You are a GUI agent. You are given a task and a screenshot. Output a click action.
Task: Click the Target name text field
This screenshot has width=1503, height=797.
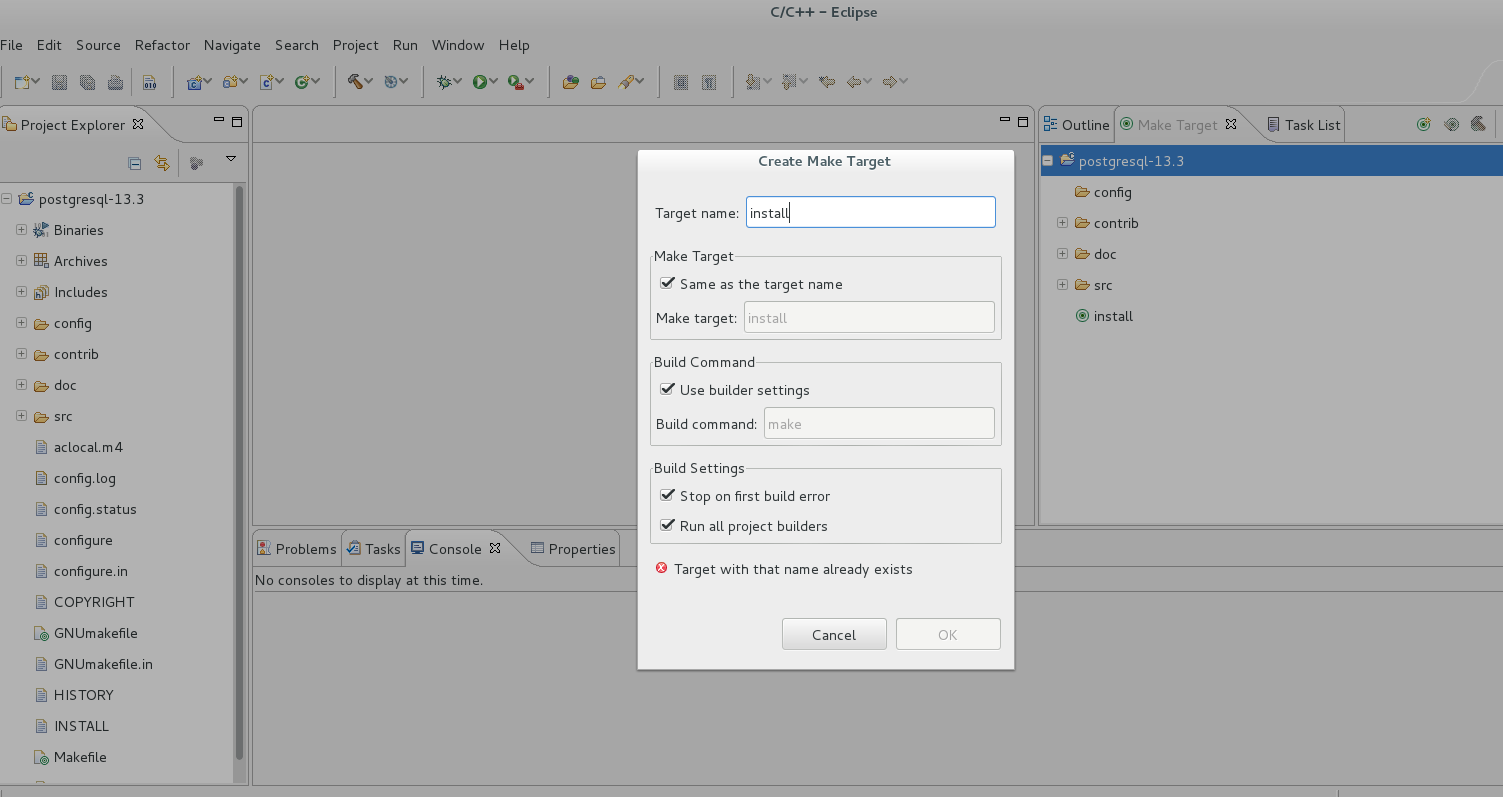tap(870, 212)
